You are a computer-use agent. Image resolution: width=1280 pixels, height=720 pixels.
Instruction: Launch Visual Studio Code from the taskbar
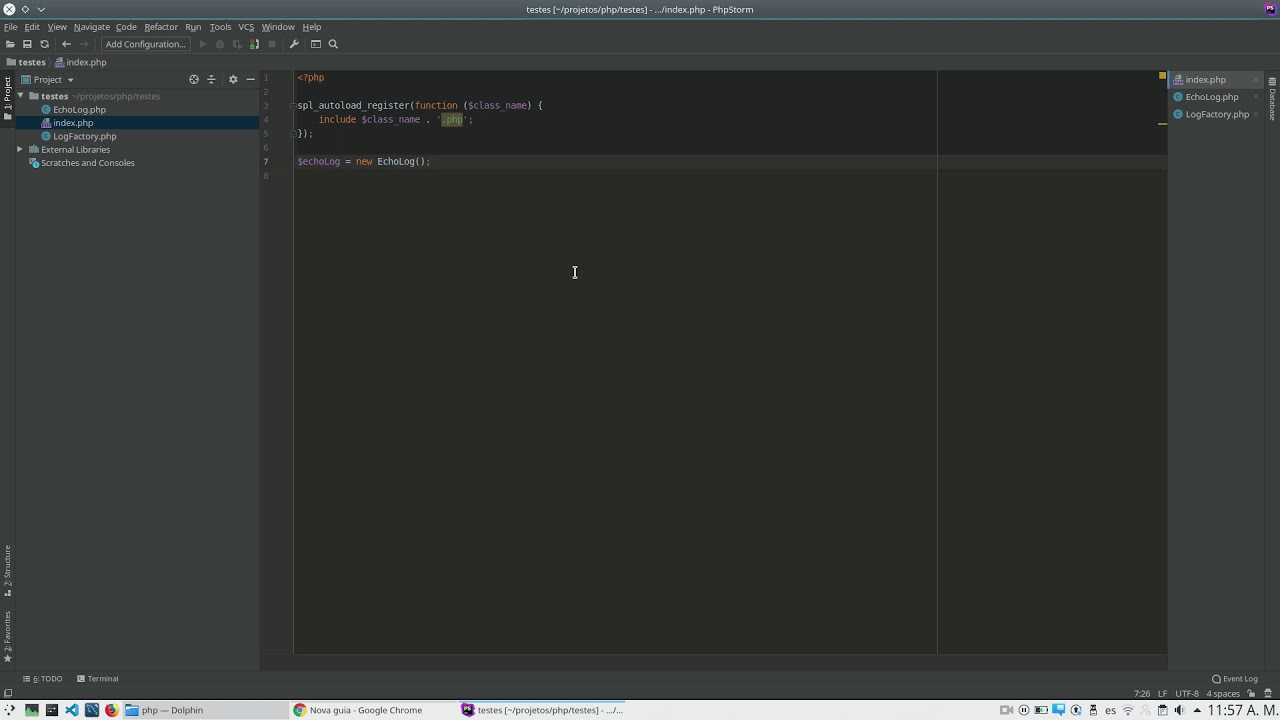pyautogui.click(x=72, y=710)
